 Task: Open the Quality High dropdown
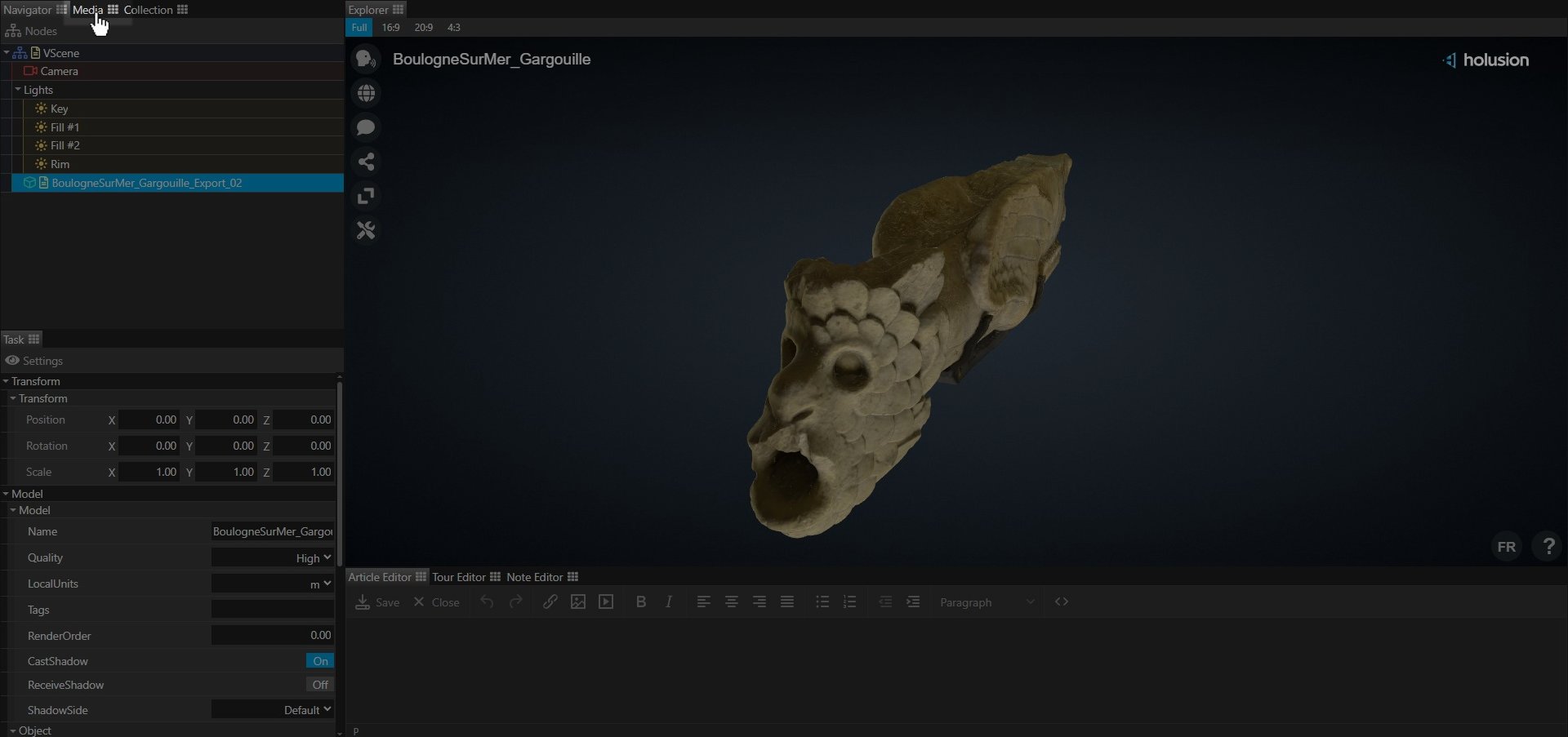[x=273, y=557]
